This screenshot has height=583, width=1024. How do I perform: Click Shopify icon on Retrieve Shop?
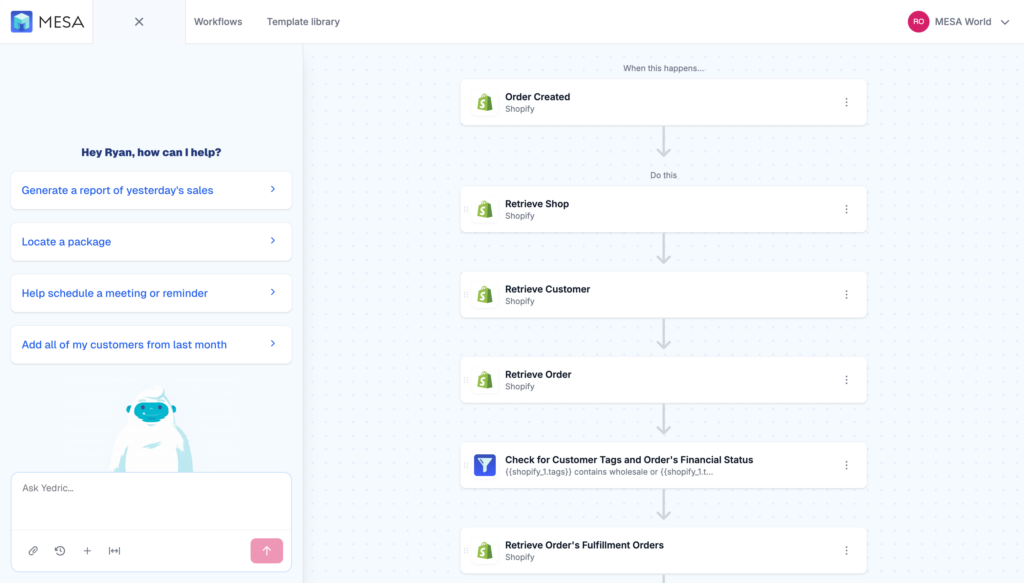(x=485, y=210)
